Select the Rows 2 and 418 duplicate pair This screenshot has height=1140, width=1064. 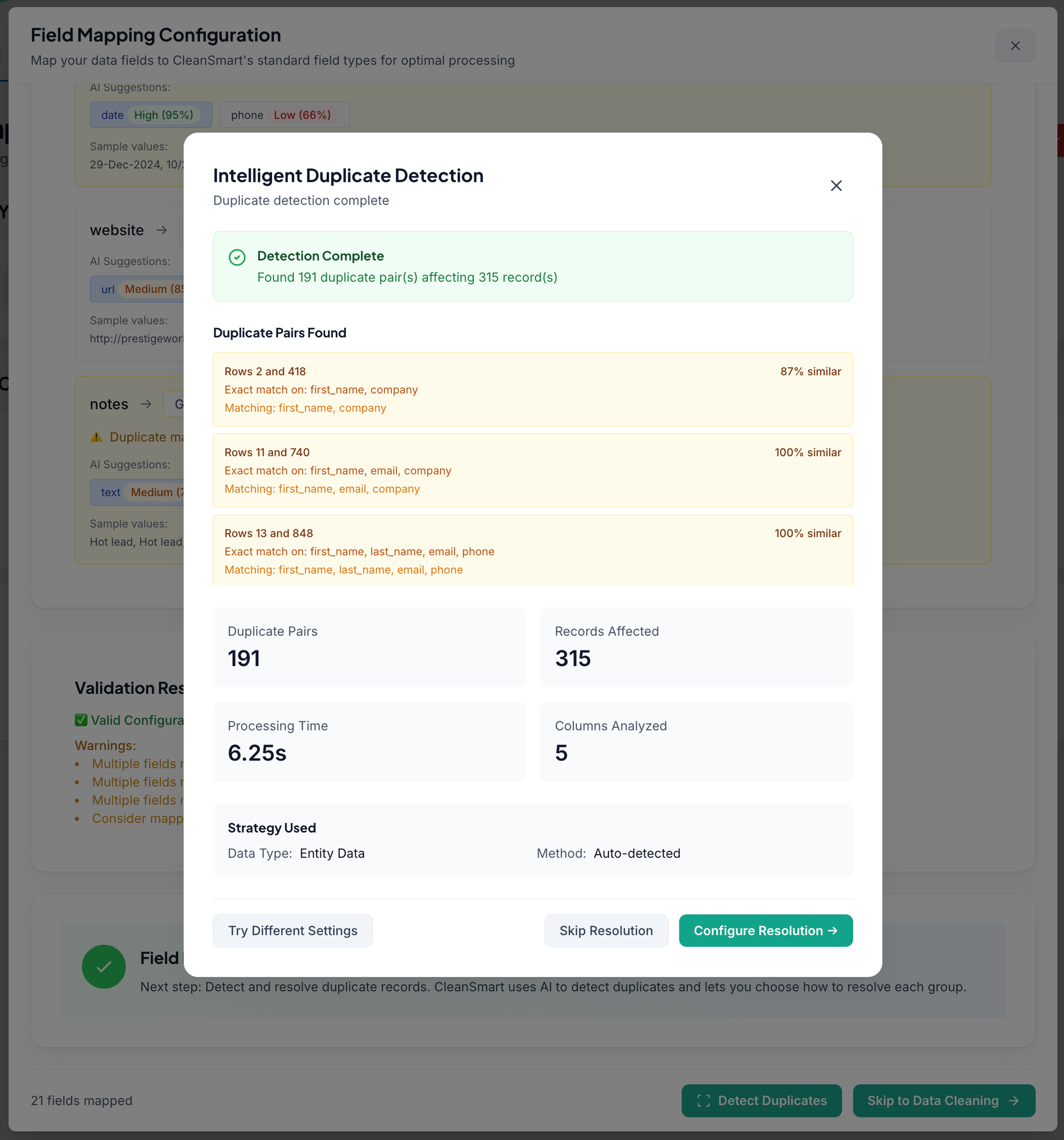533,390
